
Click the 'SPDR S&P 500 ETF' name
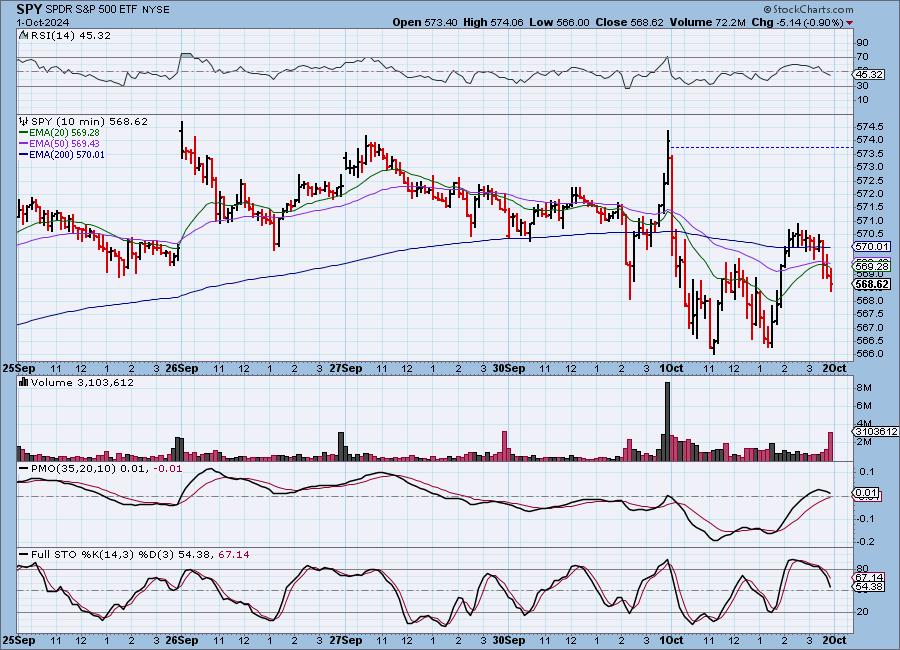pyautogui.click(x=92, y=10)
